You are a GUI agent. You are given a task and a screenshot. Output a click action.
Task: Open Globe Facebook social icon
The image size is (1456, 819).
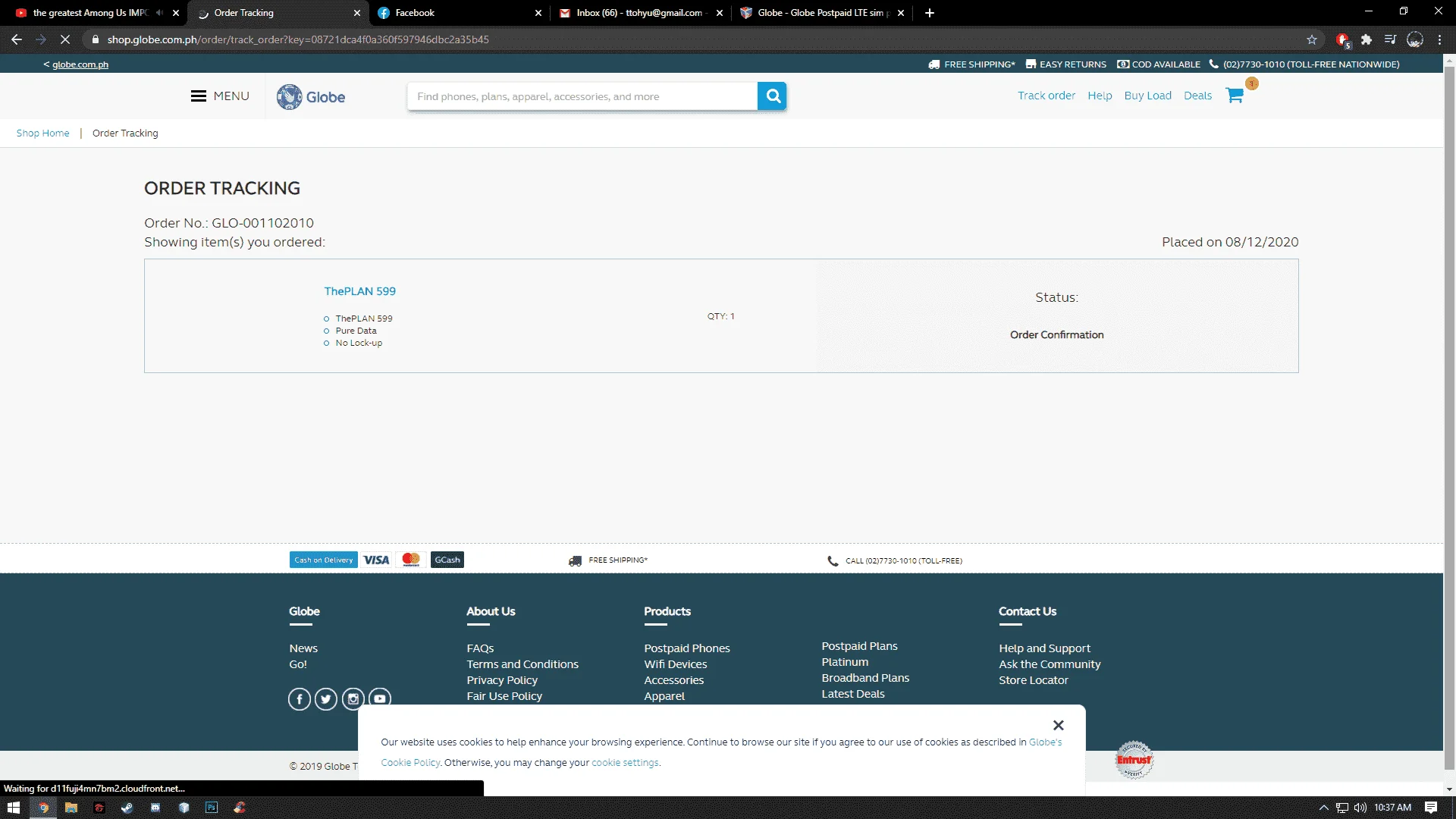coord(300,698)
